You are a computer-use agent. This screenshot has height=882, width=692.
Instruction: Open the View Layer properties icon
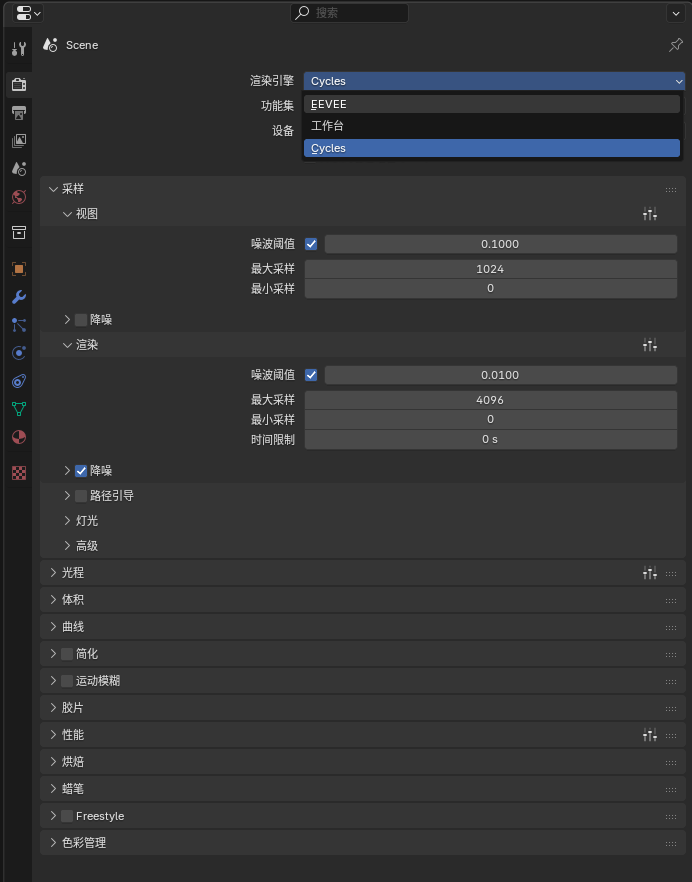click(x=18, y=141)
